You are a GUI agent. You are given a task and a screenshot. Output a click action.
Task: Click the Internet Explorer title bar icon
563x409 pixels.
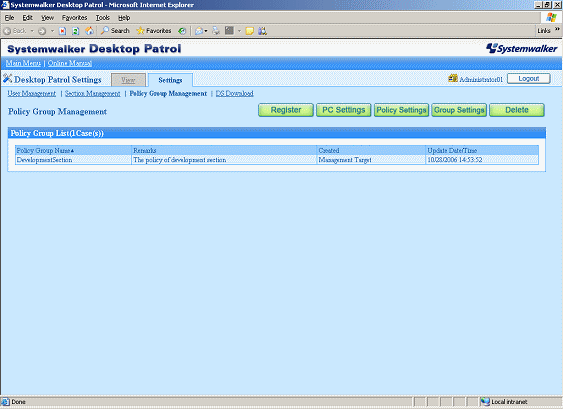tap(5, 5)
